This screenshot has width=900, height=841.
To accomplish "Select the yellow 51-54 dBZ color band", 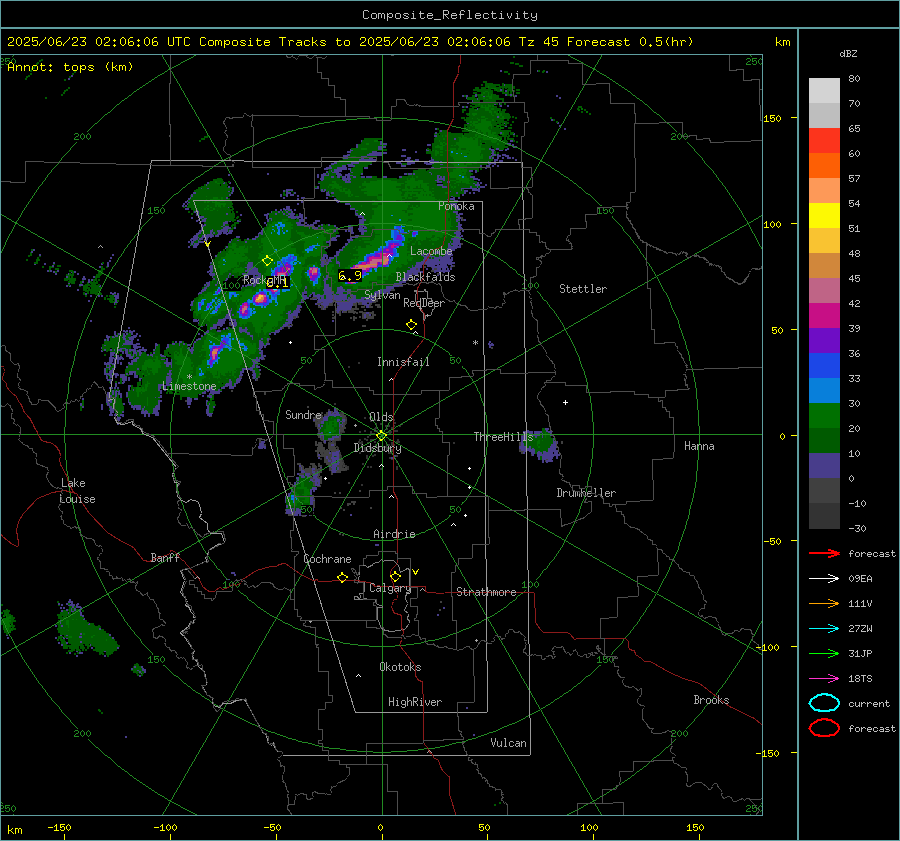I will [824, 216].
